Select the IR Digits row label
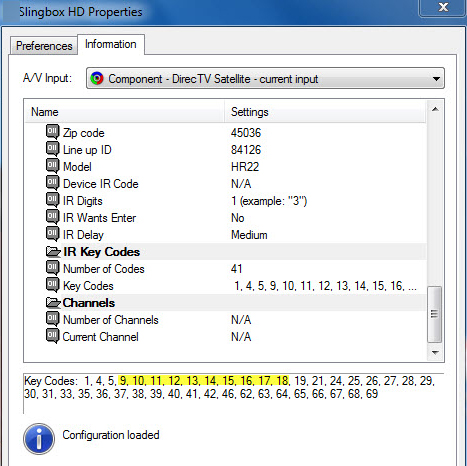This screenshot has height=466, width=467. [x=83, y=201]
